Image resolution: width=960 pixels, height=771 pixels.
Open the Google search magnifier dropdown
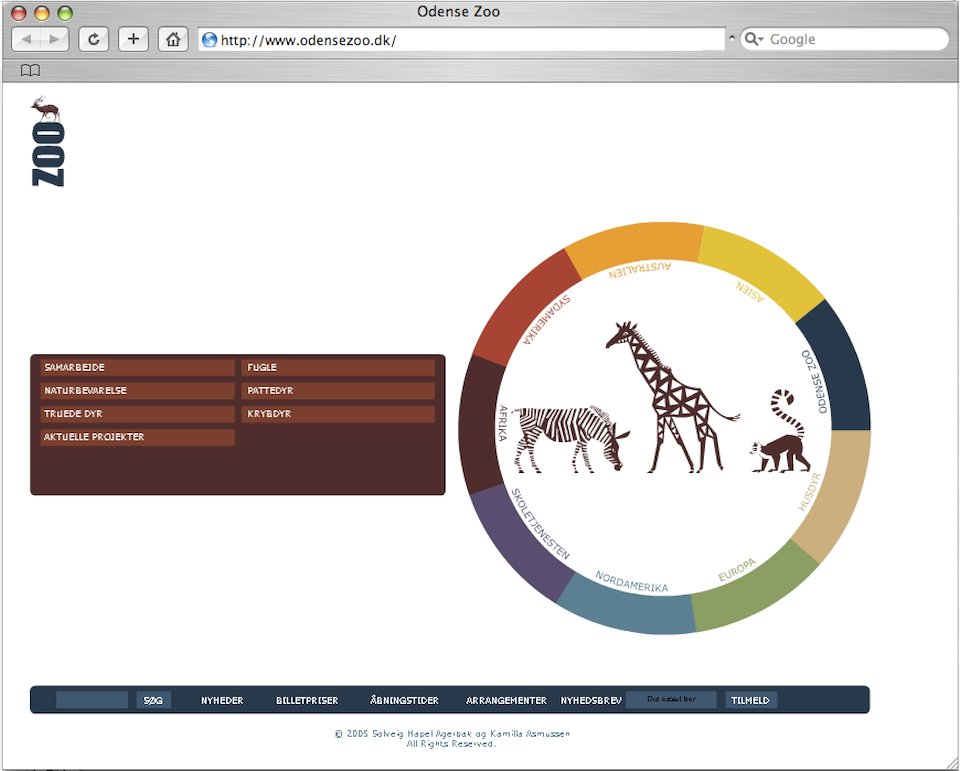pyautogui.click(x=754, y=40)
